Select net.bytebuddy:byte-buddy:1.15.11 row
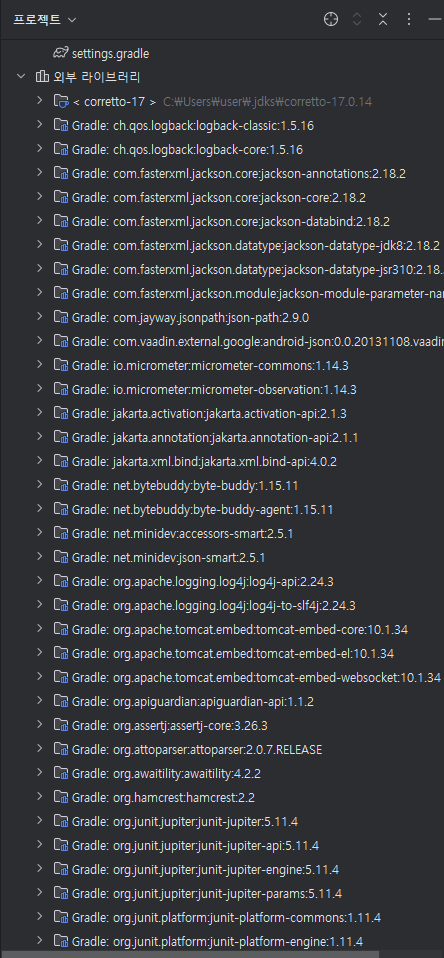This screenshot has width=444, height=958. (x=222, y=486)
